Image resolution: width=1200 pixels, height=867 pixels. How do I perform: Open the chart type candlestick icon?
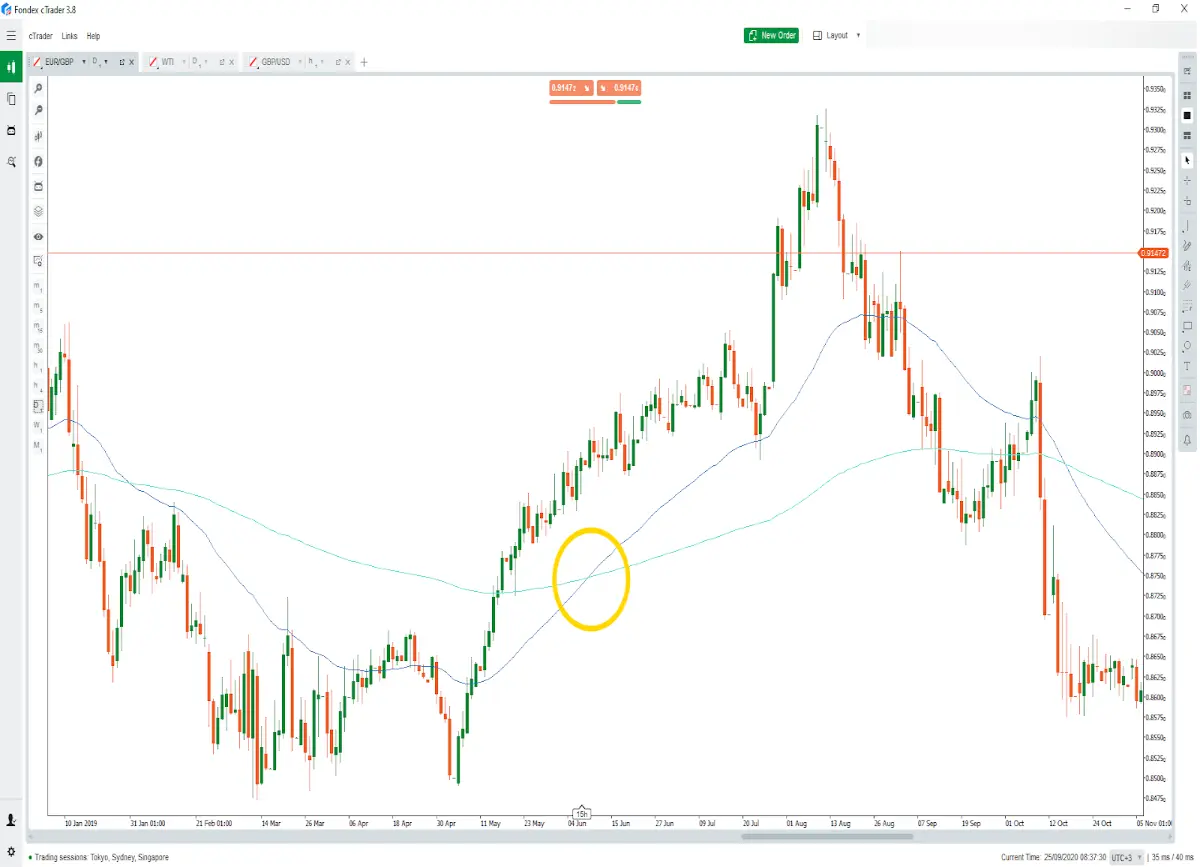pos(38,135)
